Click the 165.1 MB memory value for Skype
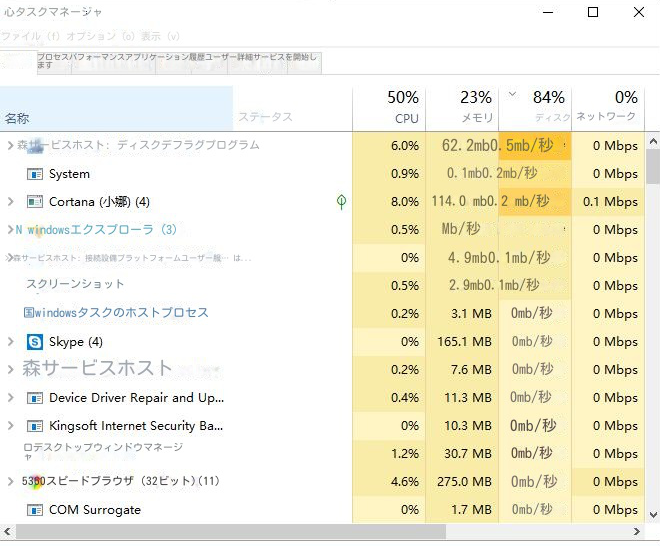 click(x=464, y=342)
